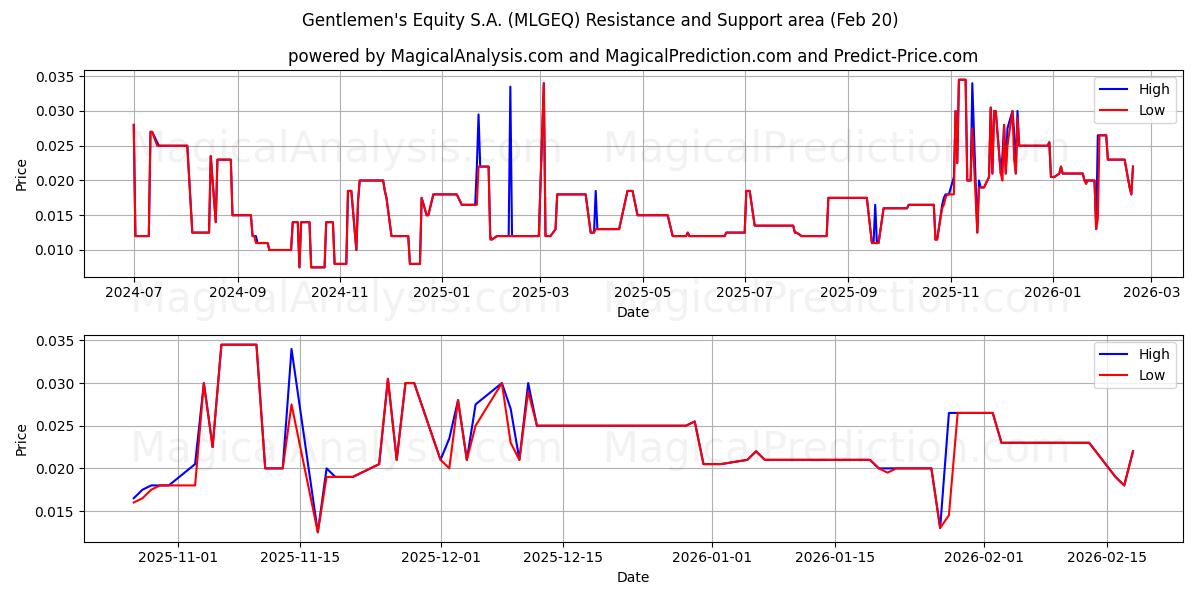This screenshot has width=1200, height=600.
Task: Click the 'Price' y-axis label of the top chart
Action: tap(22, 174)
